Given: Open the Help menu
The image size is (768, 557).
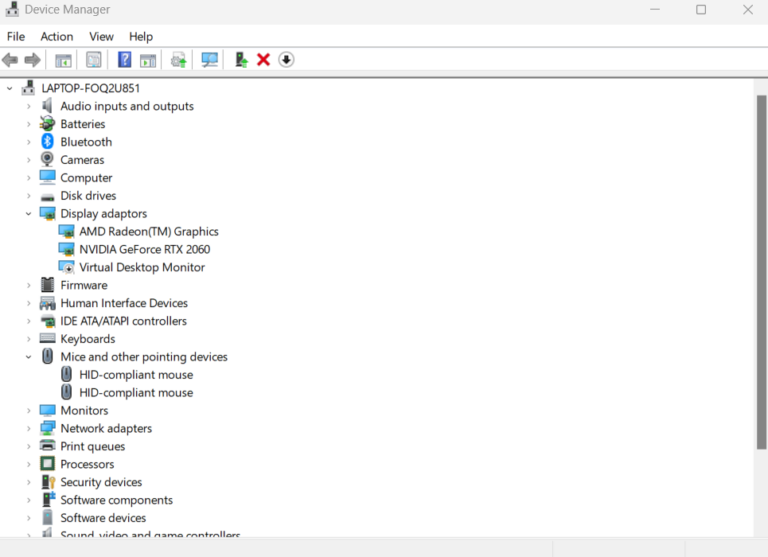Looking at the screenshot, I should (141, 37).
